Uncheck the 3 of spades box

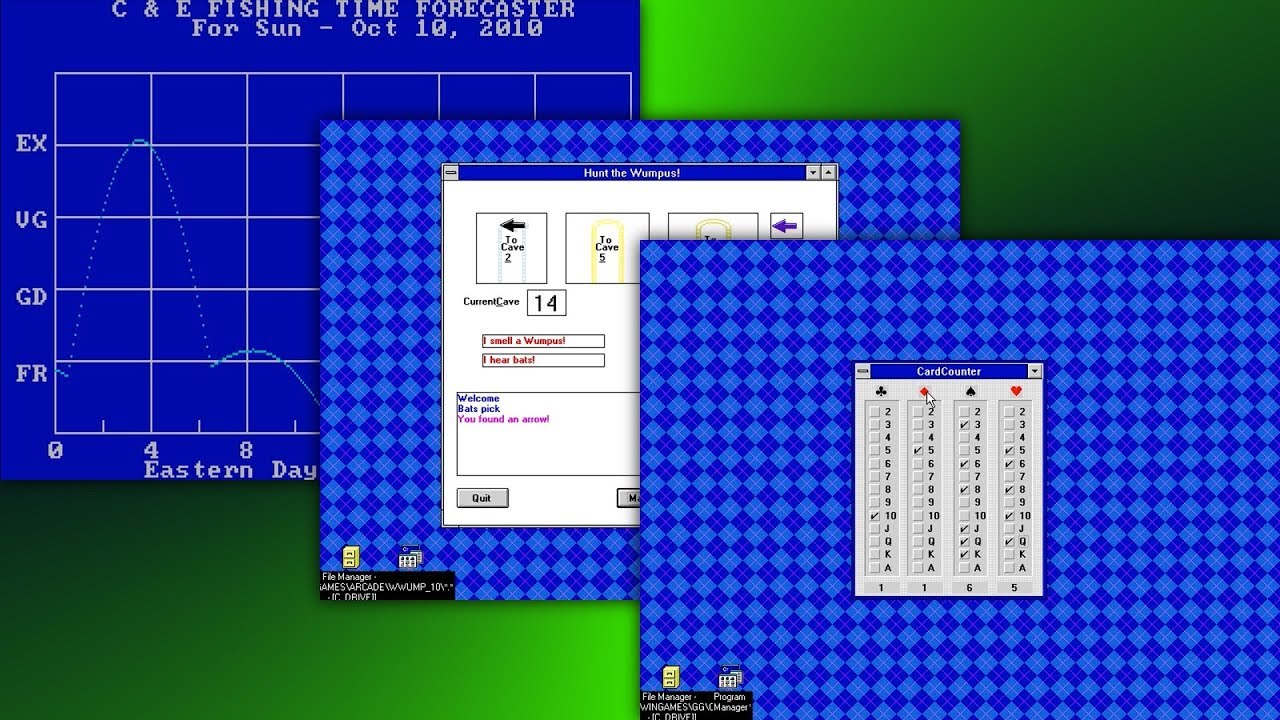964,425
